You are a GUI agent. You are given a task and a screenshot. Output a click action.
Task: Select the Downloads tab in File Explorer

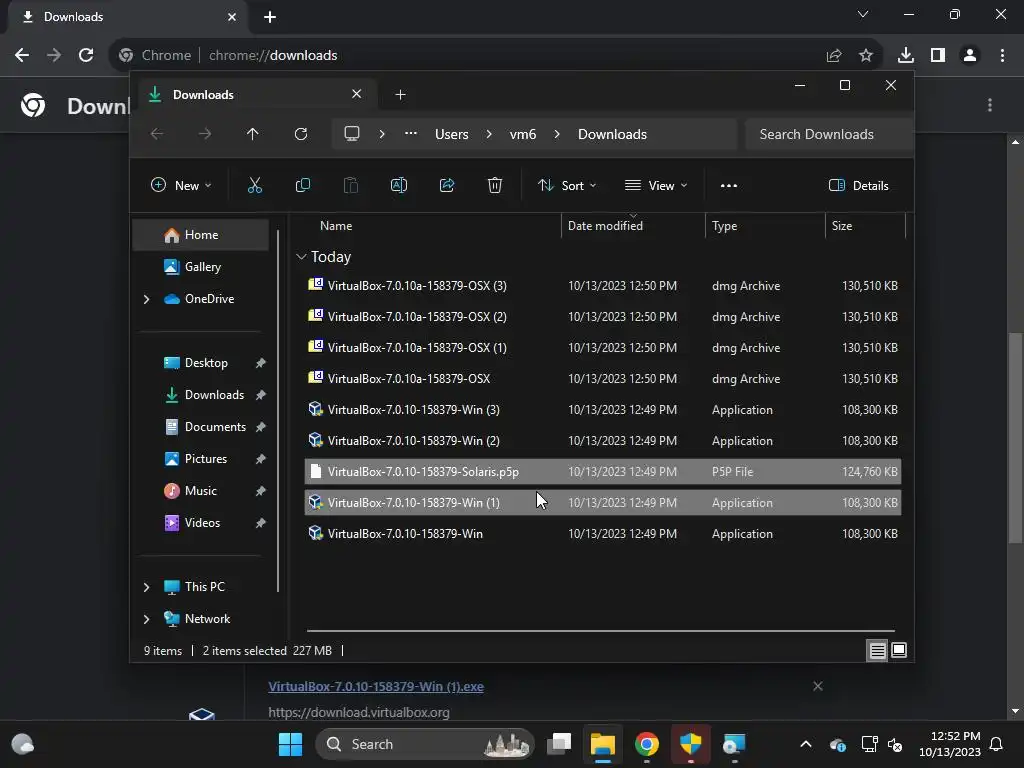coord(255,95)
